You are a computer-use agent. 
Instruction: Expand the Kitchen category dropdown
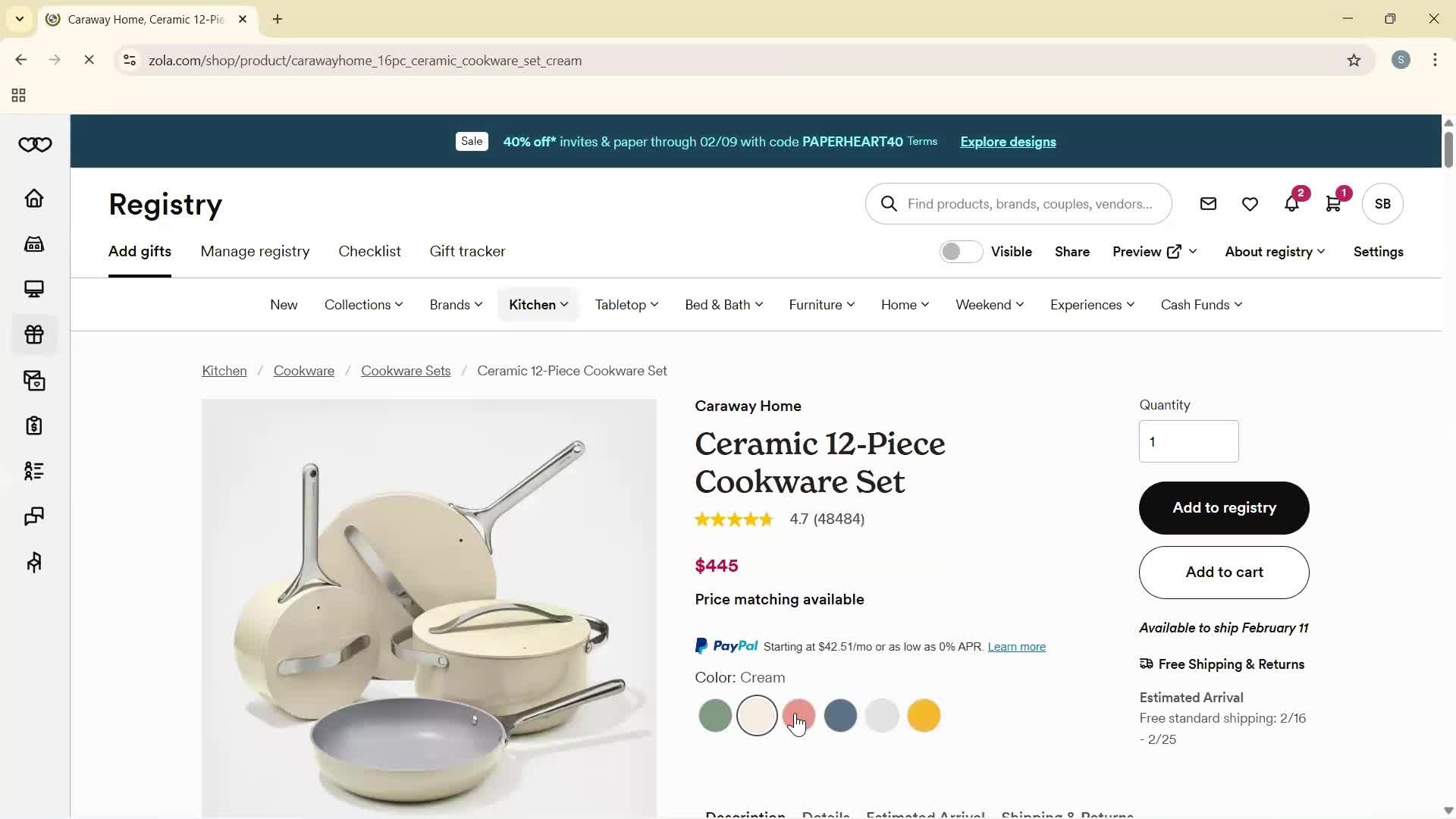point(538,305)
